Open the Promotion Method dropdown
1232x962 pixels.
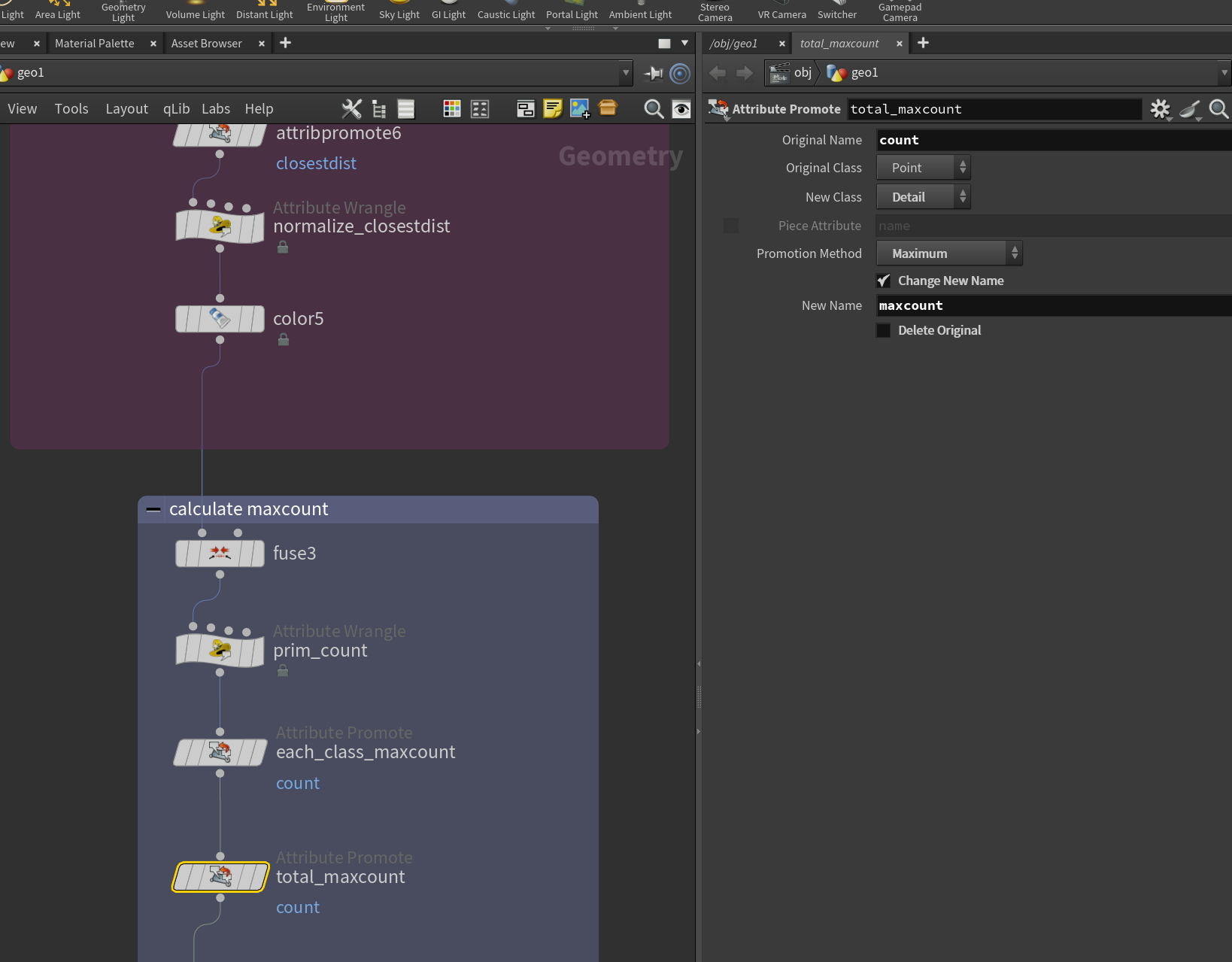(949, 253)
